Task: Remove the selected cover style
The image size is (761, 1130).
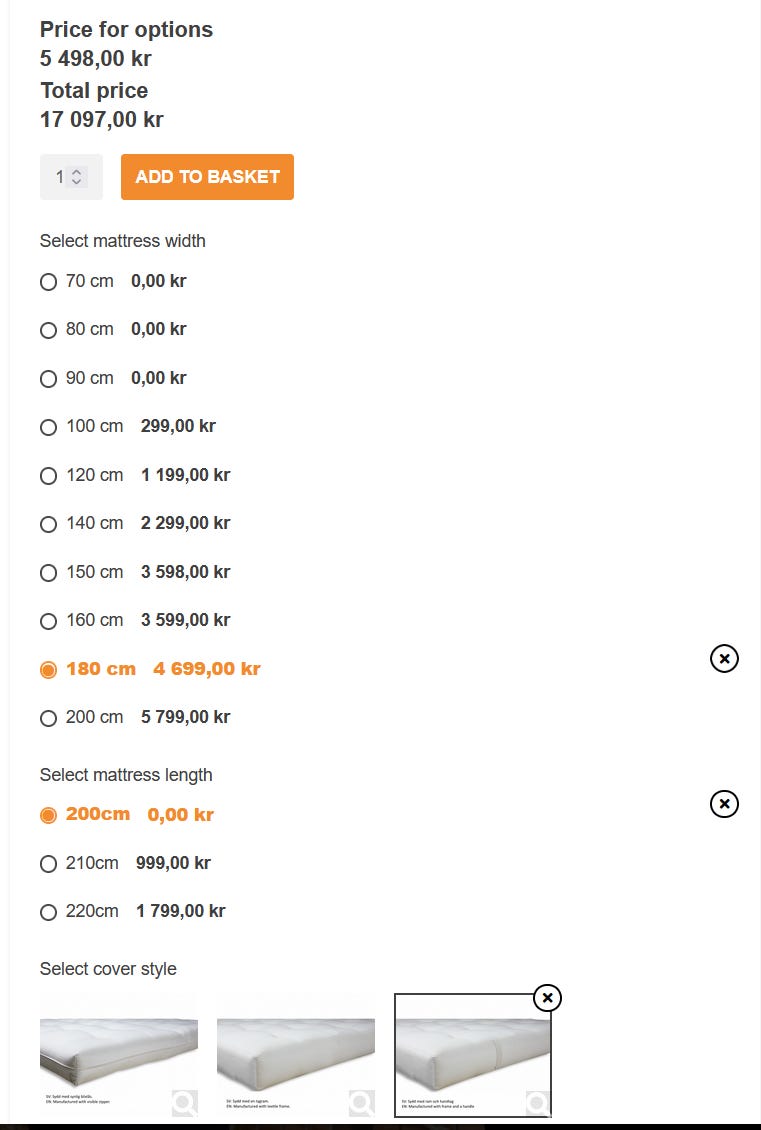Action: [x=547, y=998]
